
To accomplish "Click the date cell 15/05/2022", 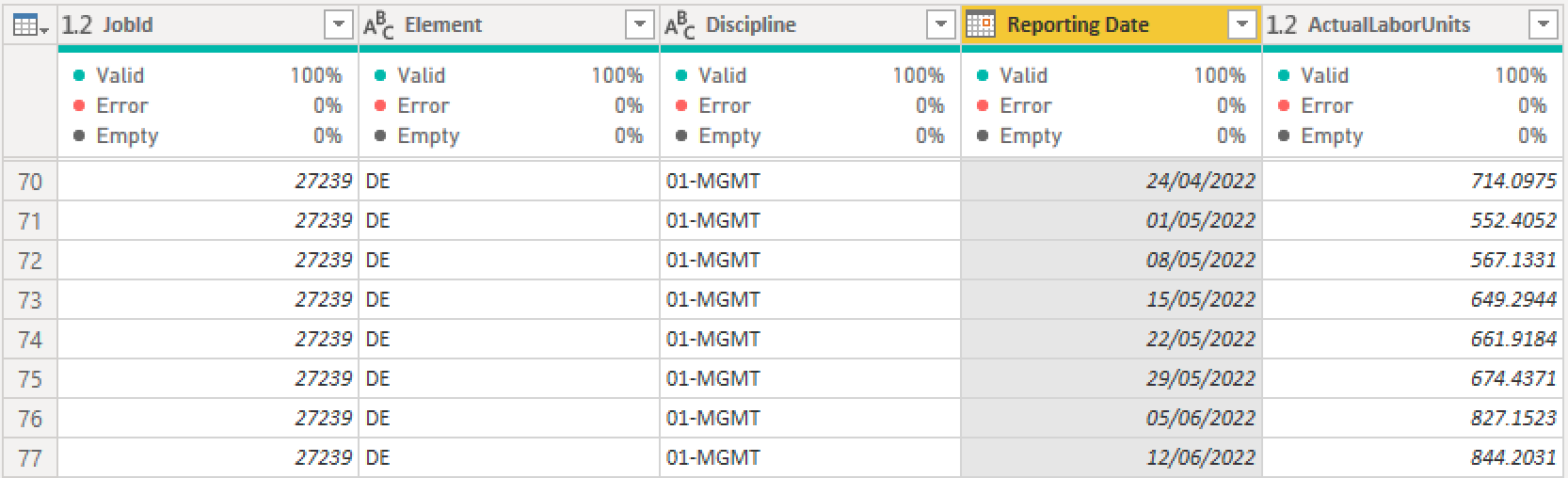I will [1112, 299].
